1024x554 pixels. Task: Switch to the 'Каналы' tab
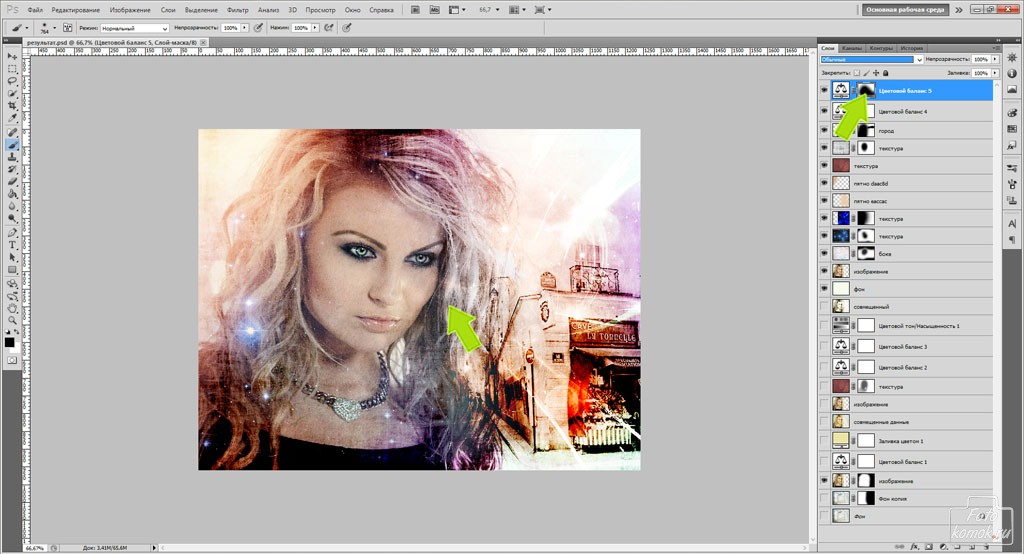point(852,48)
